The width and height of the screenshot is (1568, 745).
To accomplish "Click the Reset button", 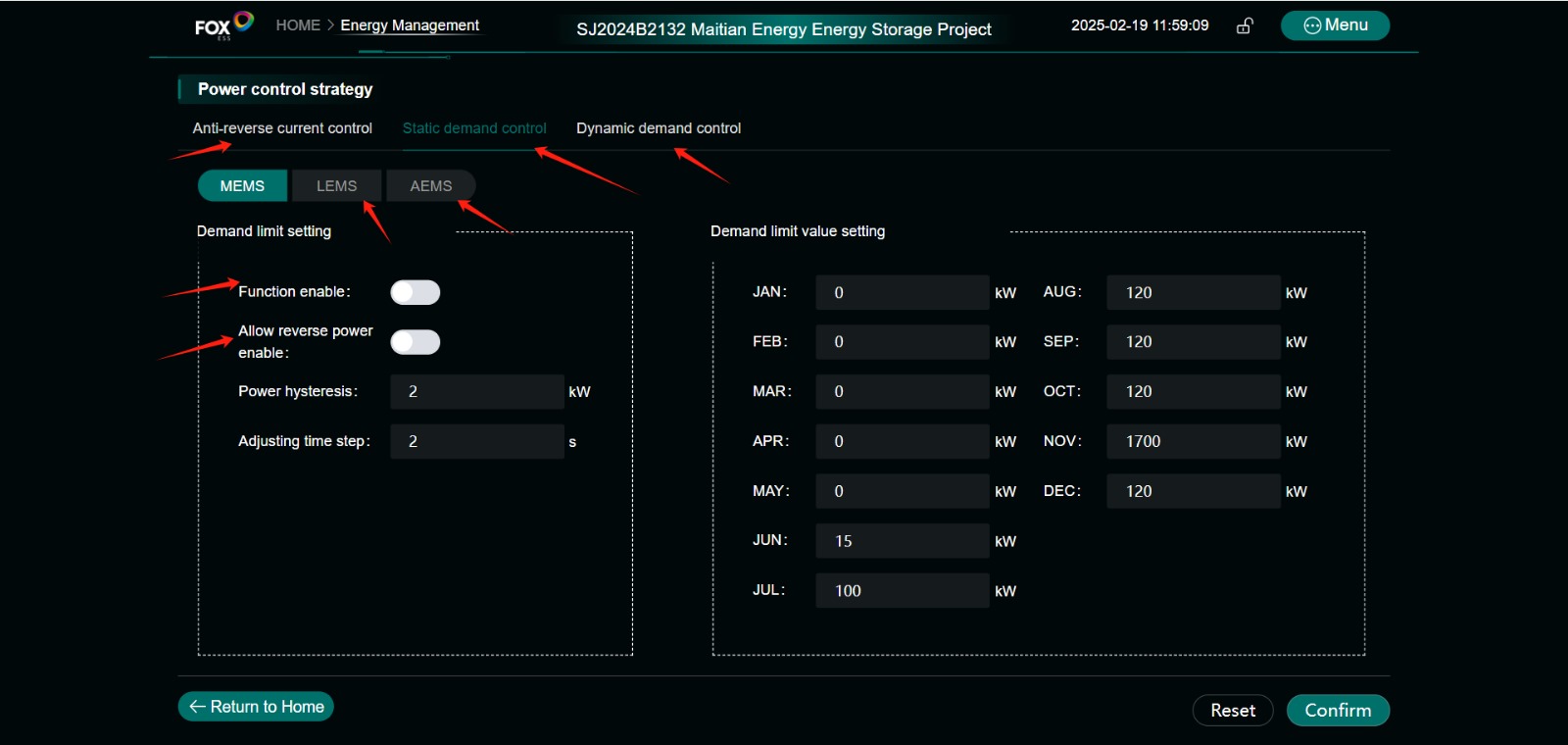I will pos(1233,711).
